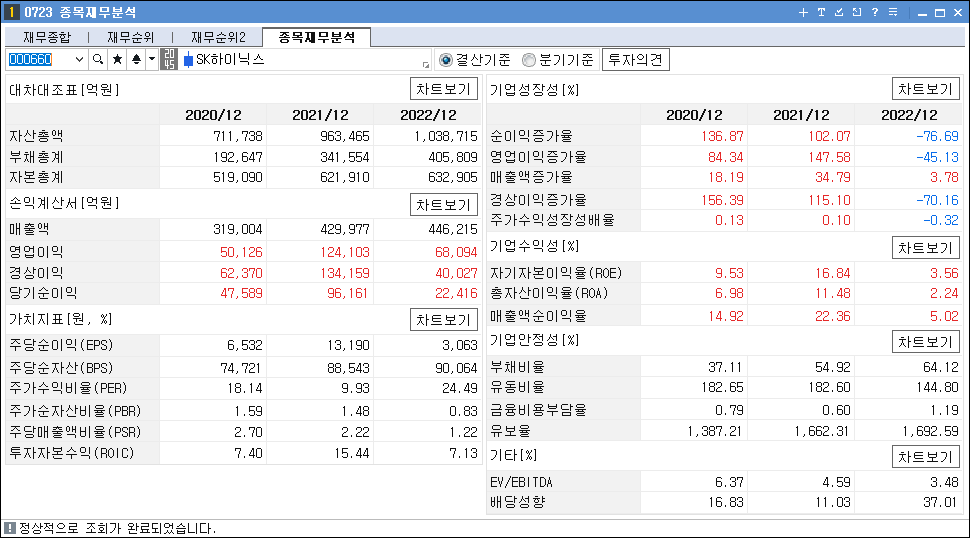This screenshot has width=970, height=538.
Task: Click the 자기자본이익율(ROE) value 16.84
Action: (x=833, y=273)
